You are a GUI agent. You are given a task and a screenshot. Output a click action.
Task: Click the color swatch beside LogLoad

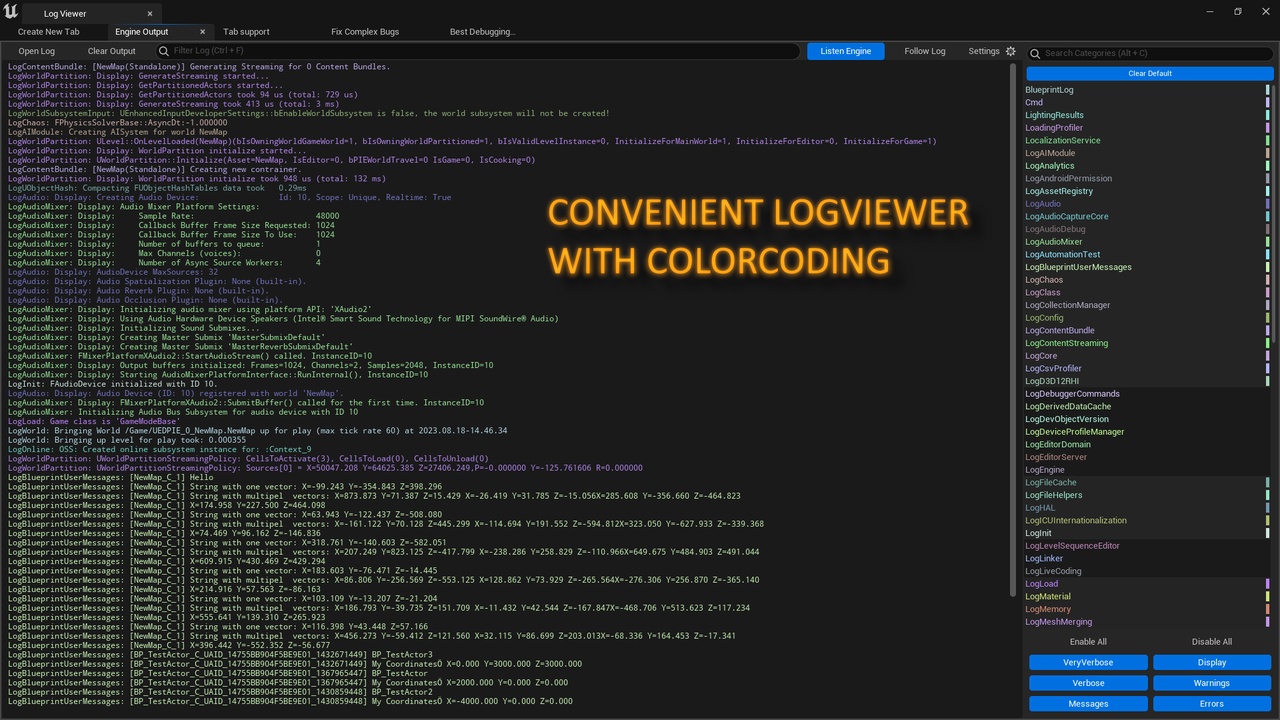1268,584
